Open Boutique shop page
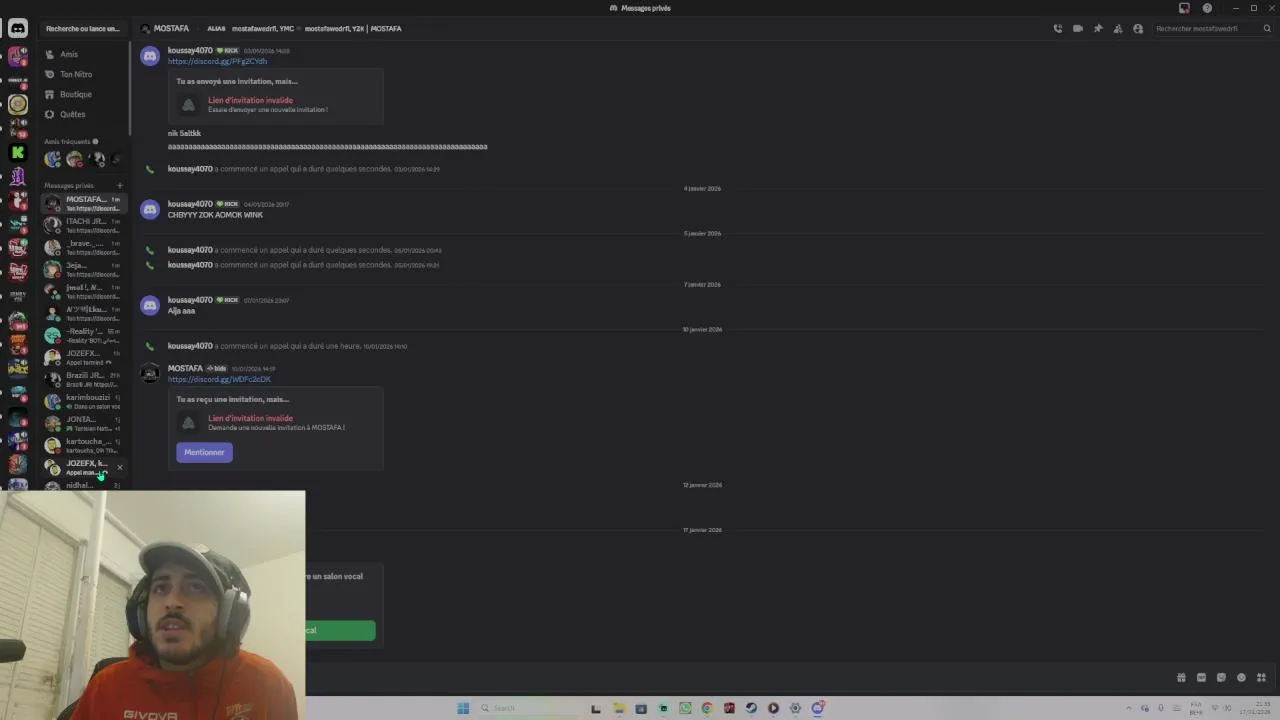 tap(85, 94)
